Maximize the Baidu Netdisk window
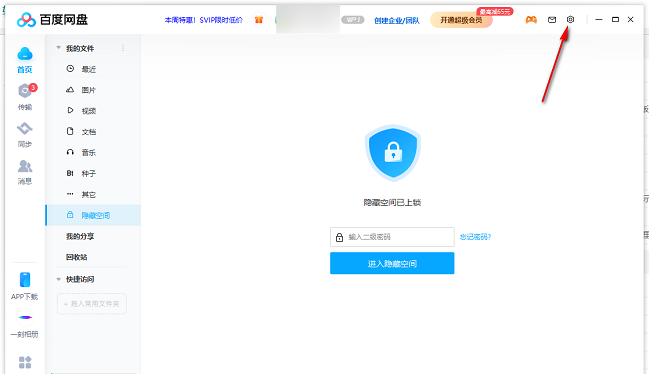Image resolution: width=650 pixels, height=374 pixels. [615, 19]
